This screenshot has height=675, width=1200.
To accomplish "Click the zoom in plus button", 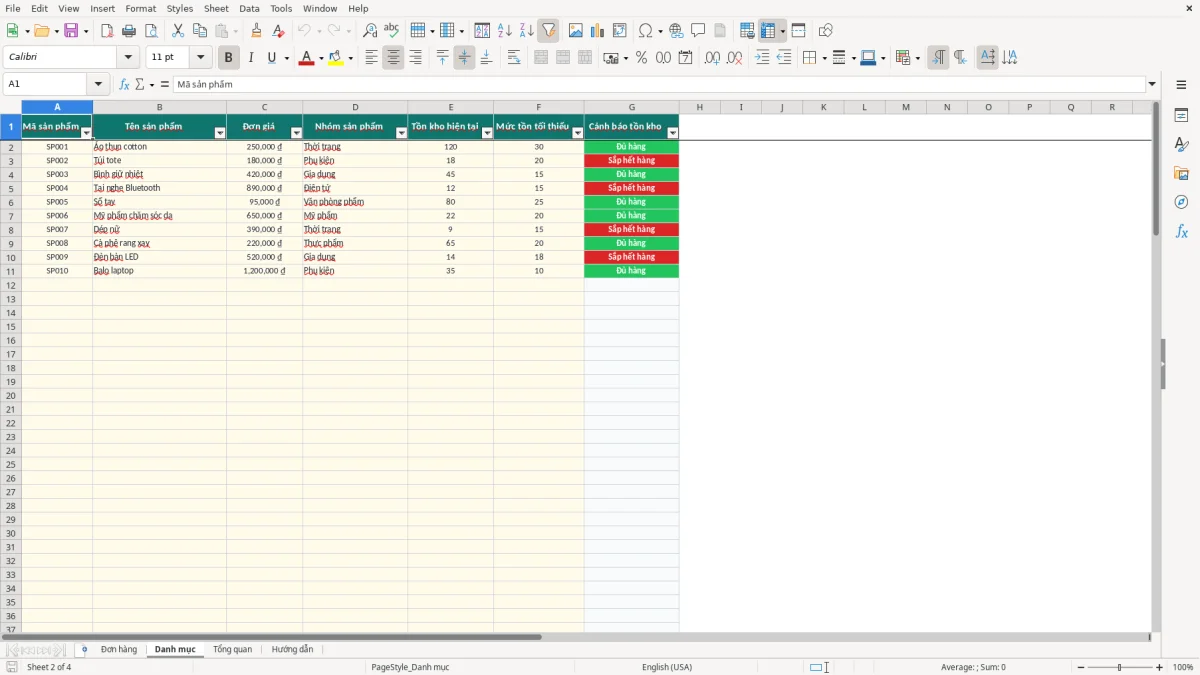I will pos(1160,667).
